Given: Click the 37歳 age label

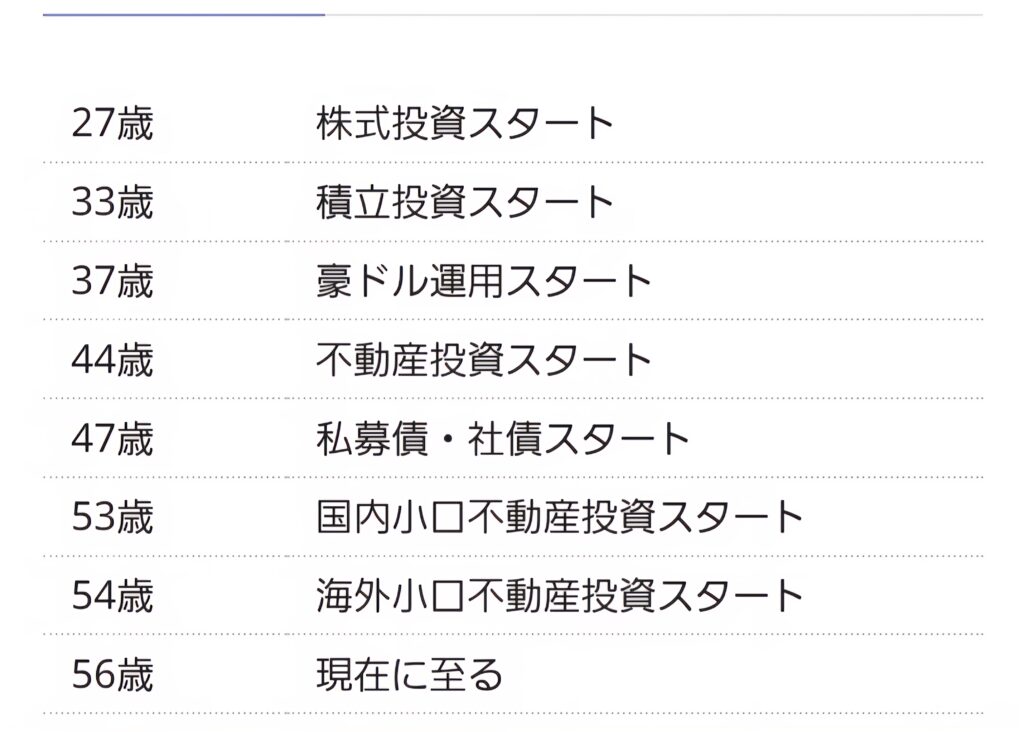Looking at the screenshot, I should point(112,282).
